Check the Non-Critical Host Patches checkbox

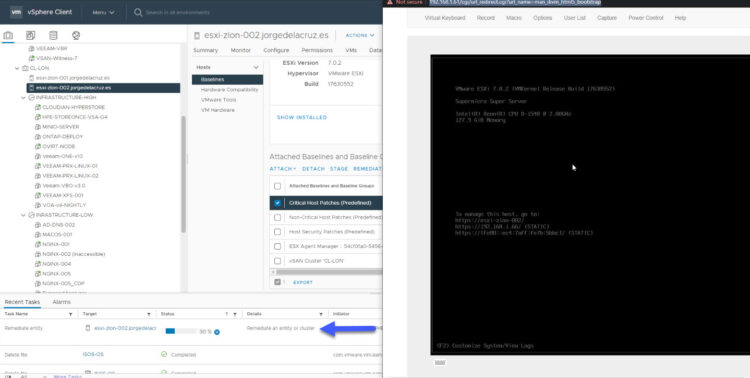point(277,217)
